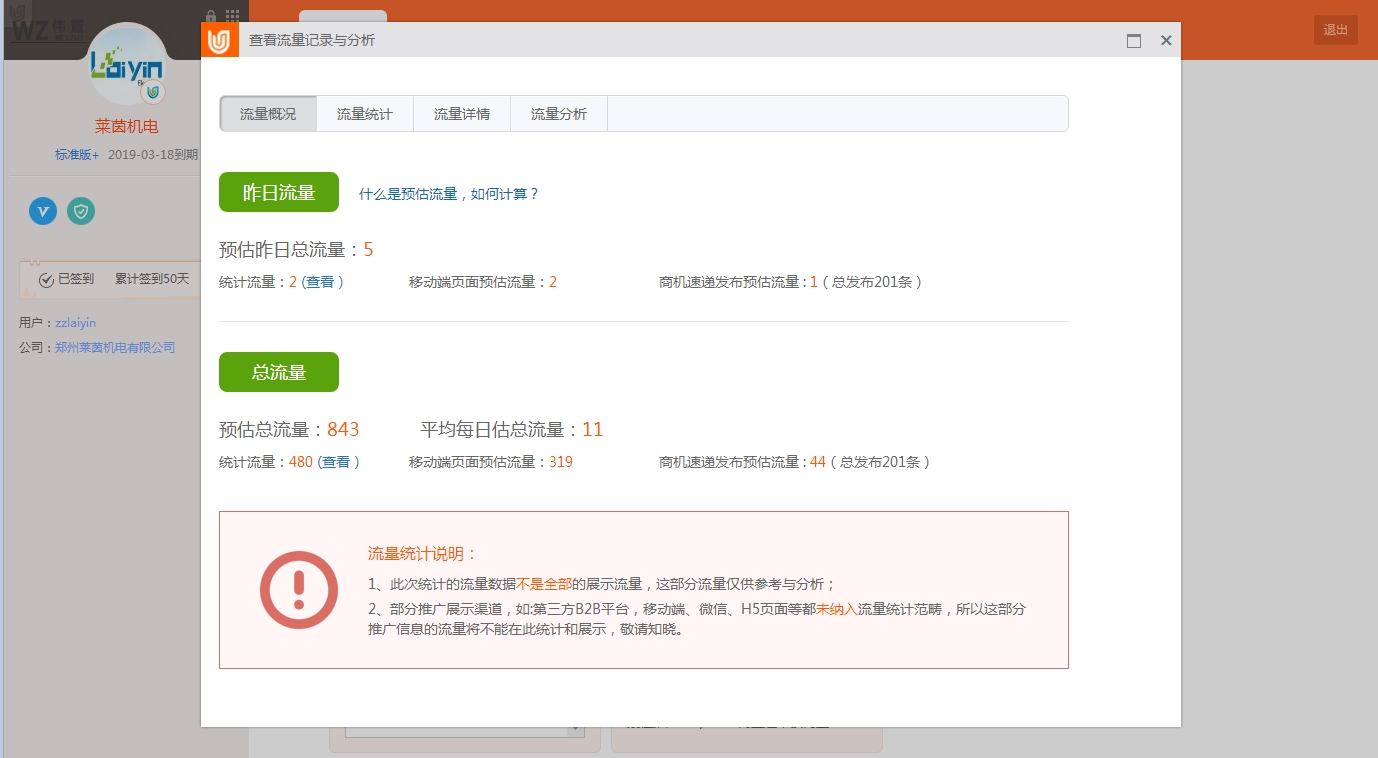1378x758 pixels.
Task: Click the green 总流量 button
Action: [x=279, y=372]
